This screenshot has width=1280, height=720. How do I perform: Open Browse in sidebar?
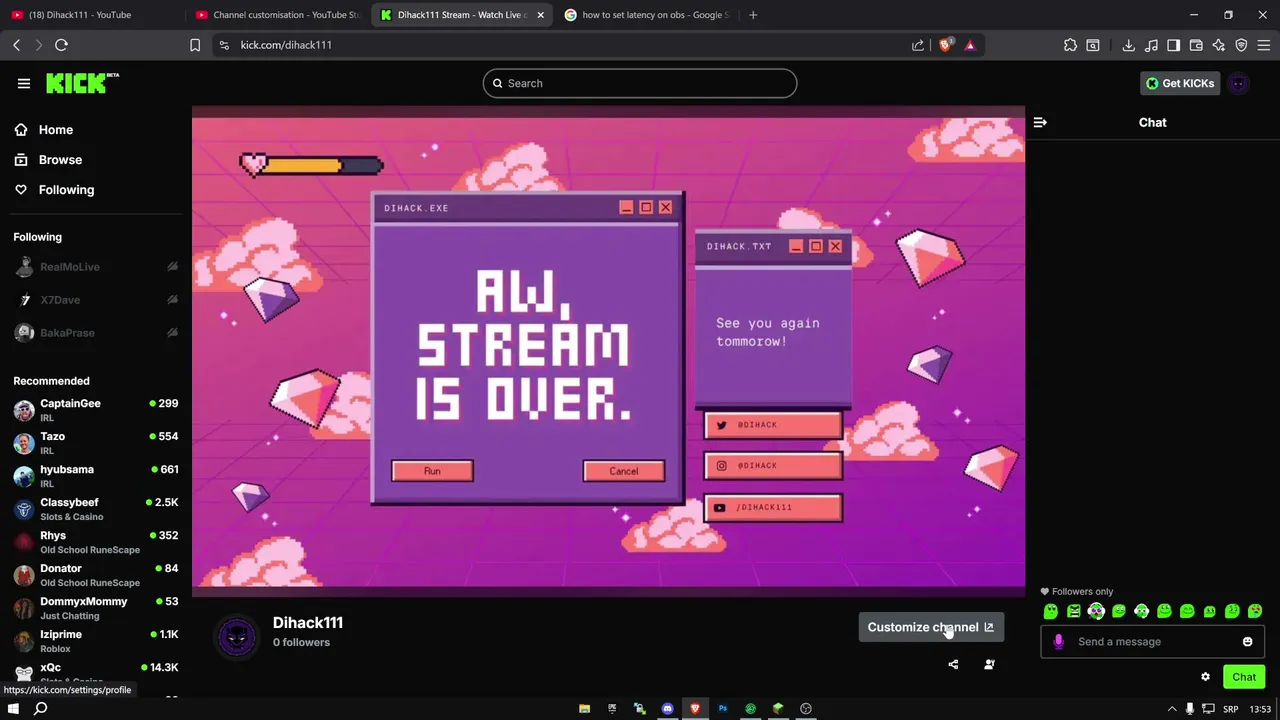tap(60, 160)
